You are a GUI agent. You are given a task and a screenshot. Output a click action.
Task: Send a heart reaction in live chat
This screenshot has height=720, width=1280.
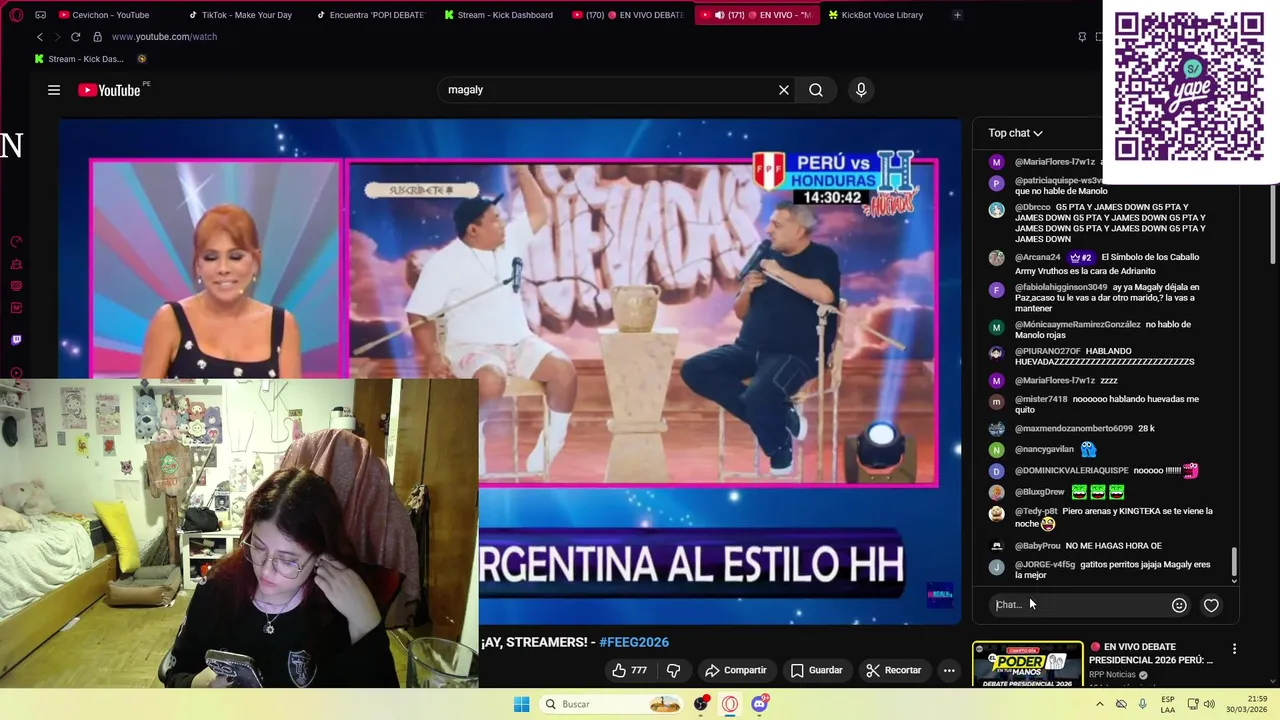click(1211, 605)
